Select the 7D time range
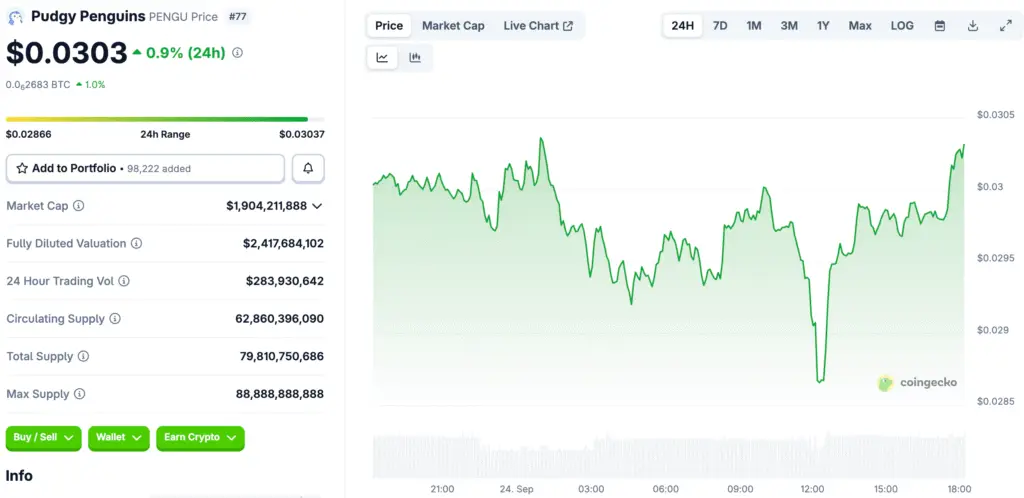 720,26
